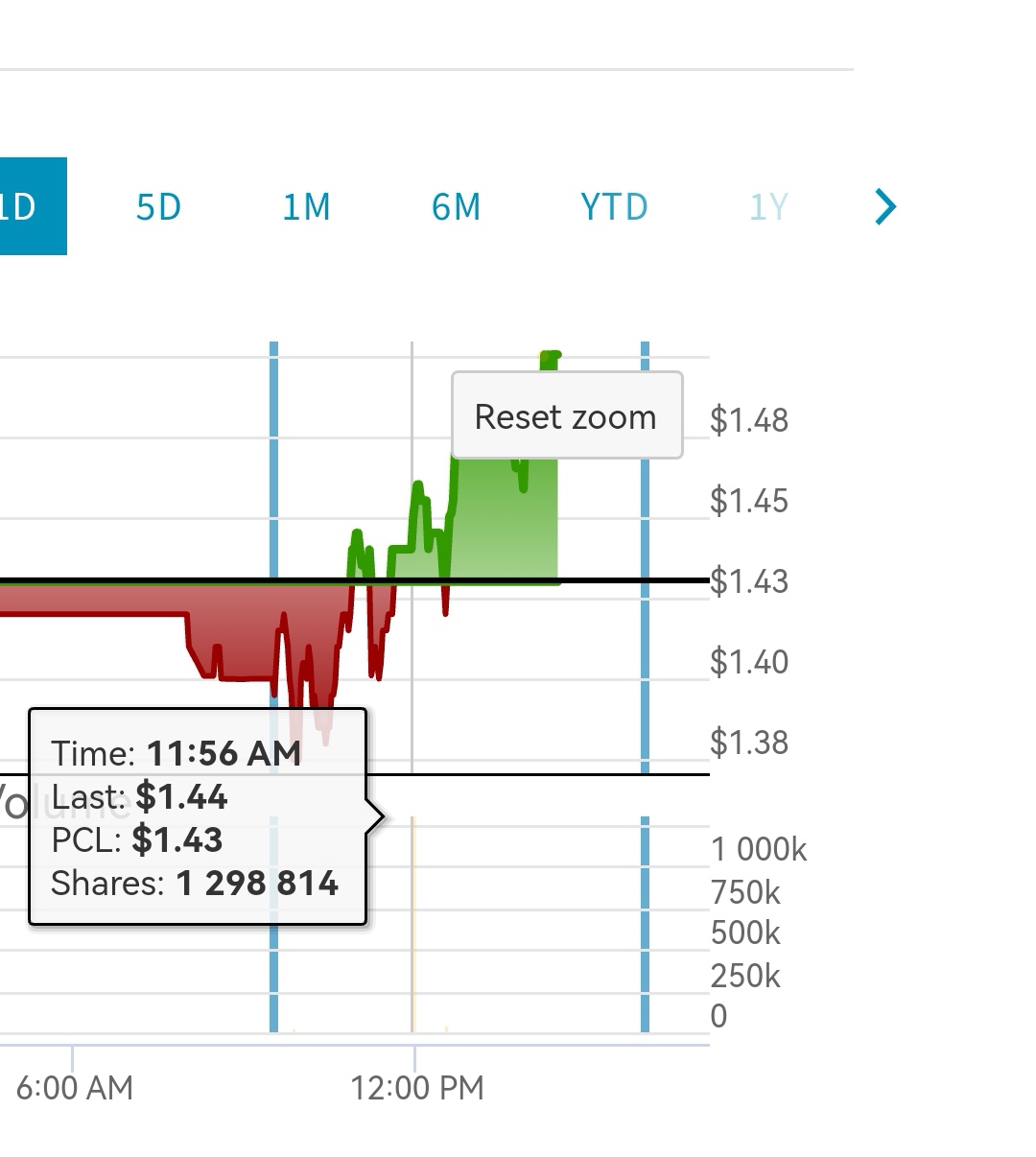The width and height of the screenshot is (1036, 1157).
Task: Click the 6:00 AM time axis label
Action: point(75,1088)
